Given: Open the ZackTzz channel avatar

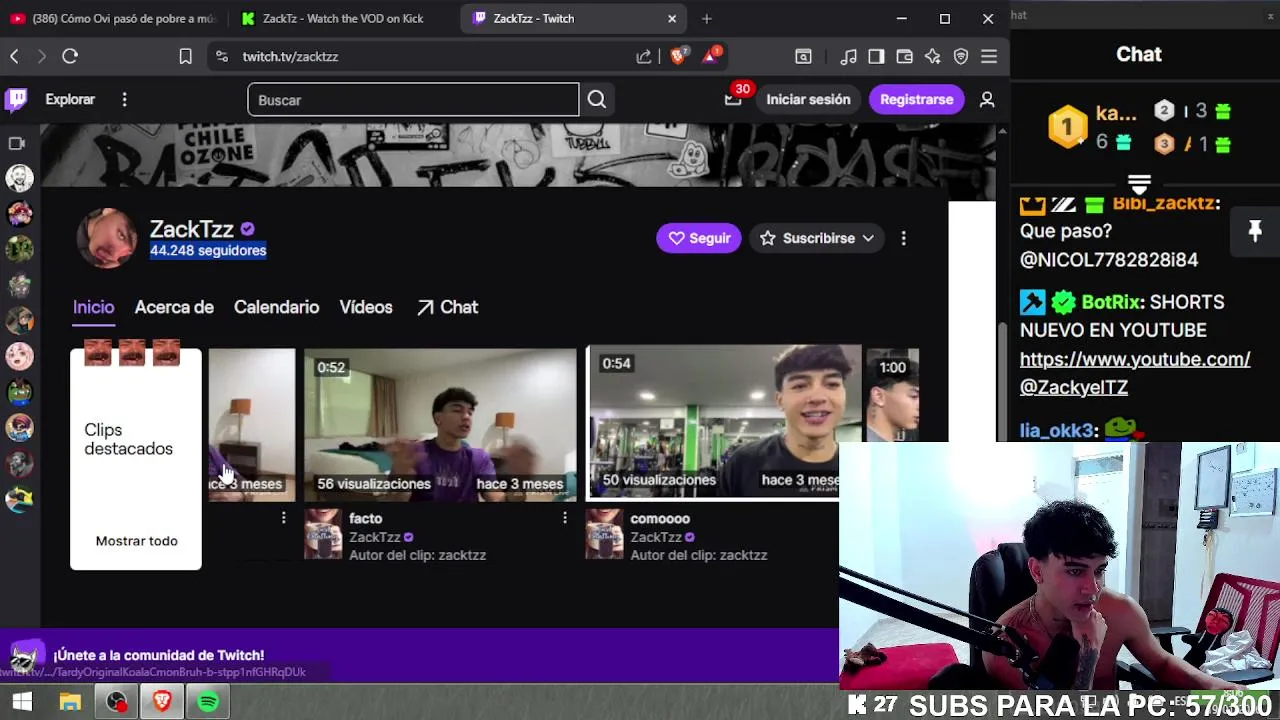Looking at the screenshot, I should (107, 238).
